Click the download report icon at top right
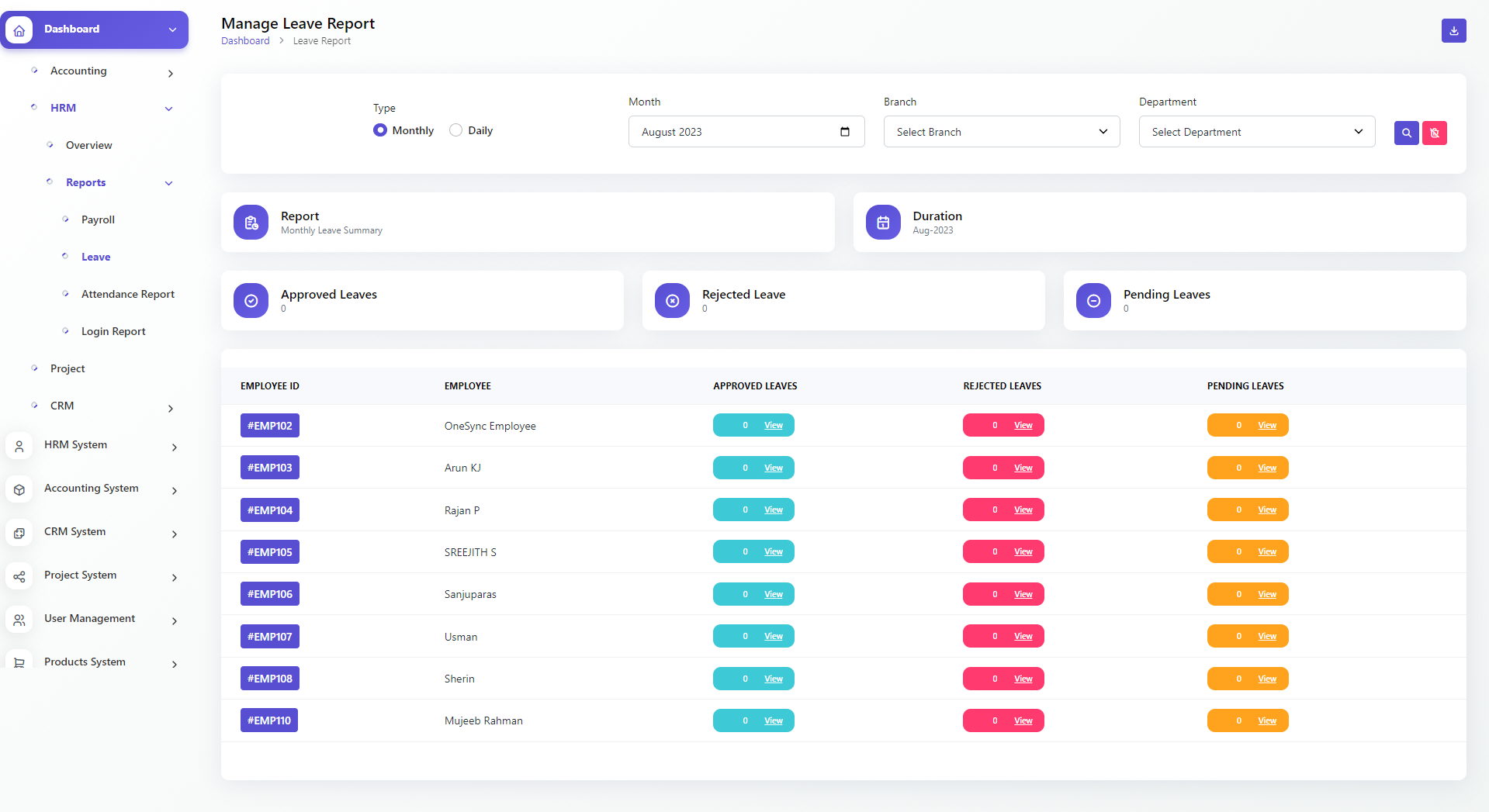1489x812 pixels. (x=1453, y=31)
